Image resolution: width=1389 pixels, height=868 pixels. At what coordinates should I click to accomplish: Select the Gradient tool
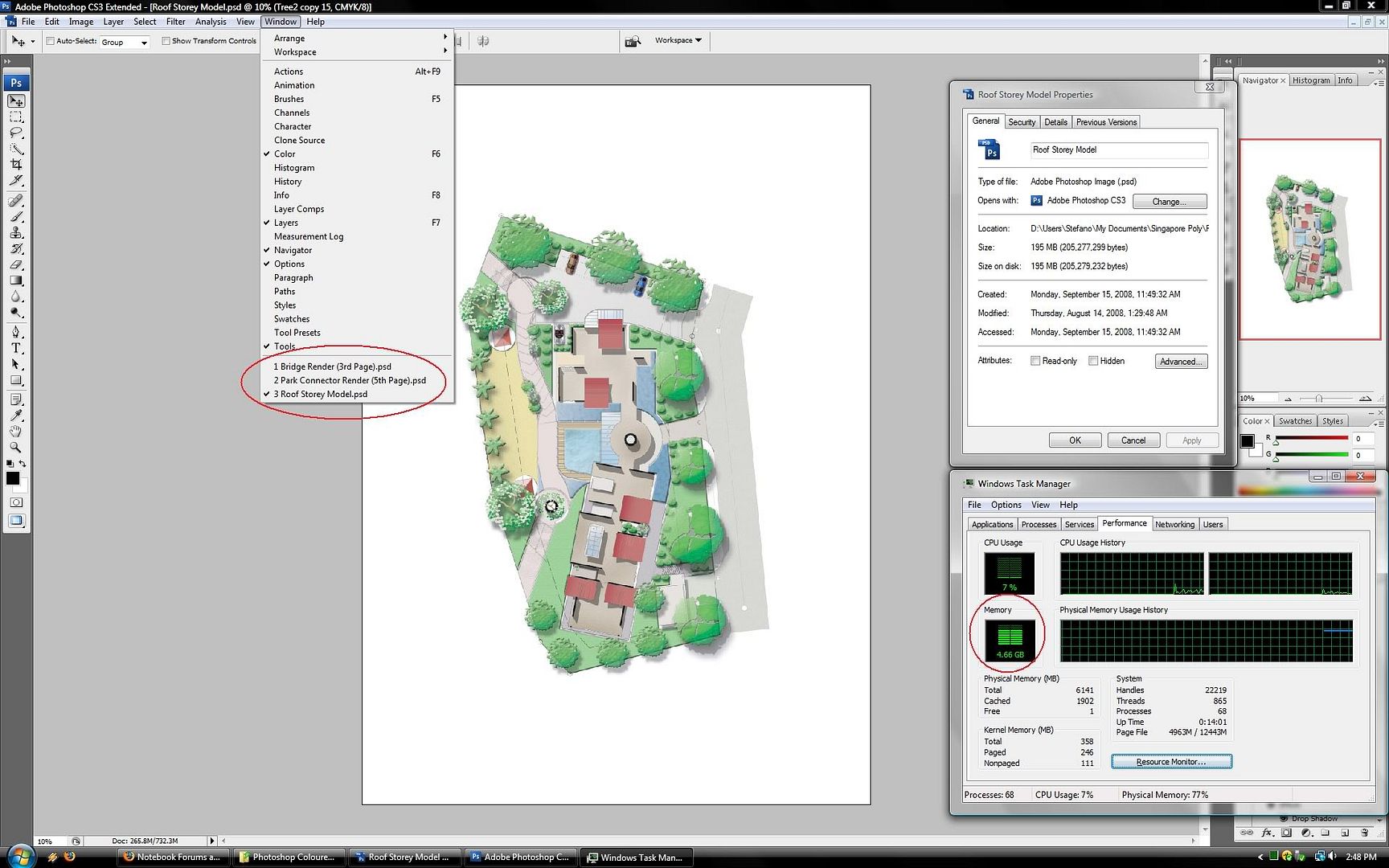click(x=16, y=280)
